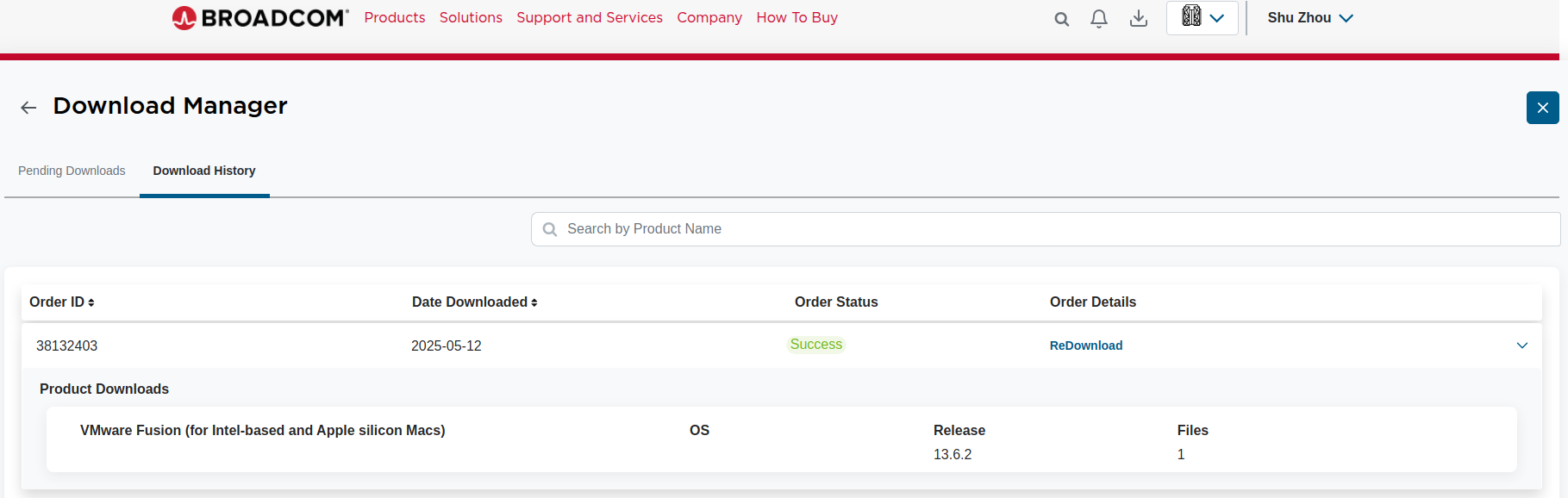
Task: Select the Download History tab
Action: coord(204,171)
